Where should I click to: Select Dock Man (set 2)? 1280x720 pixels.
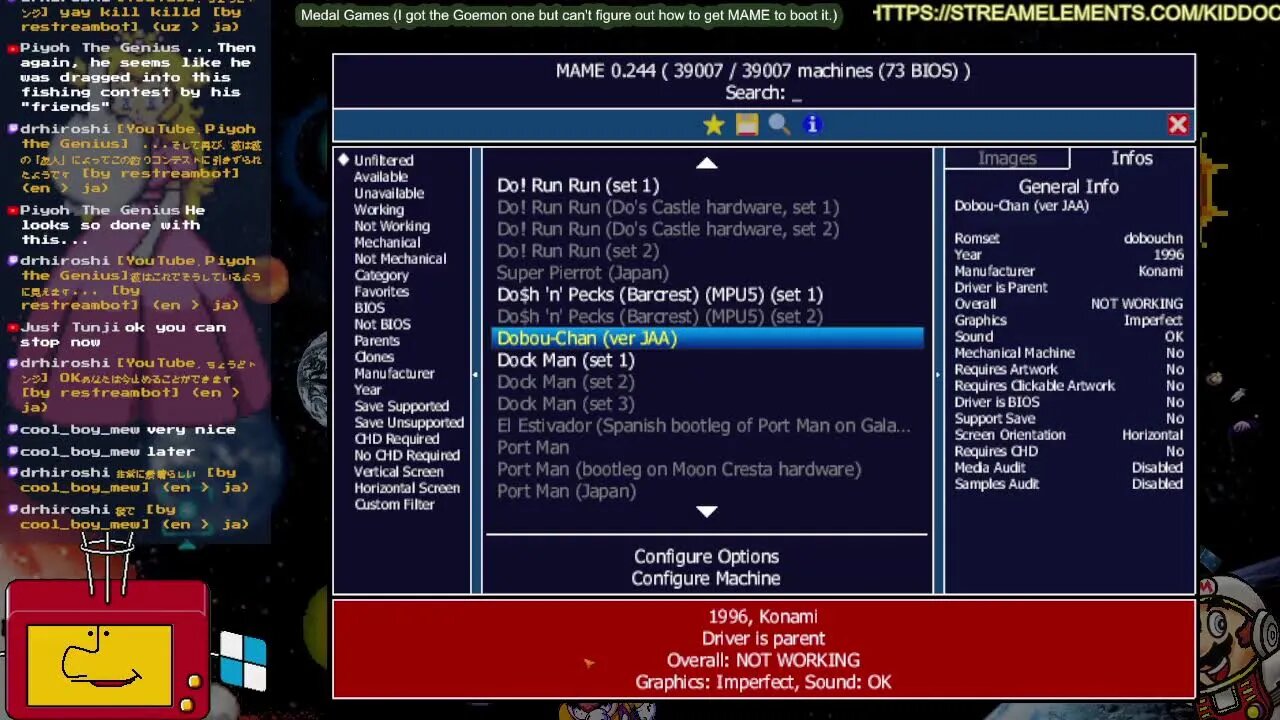pyautogui.click(x=707, y=382)
